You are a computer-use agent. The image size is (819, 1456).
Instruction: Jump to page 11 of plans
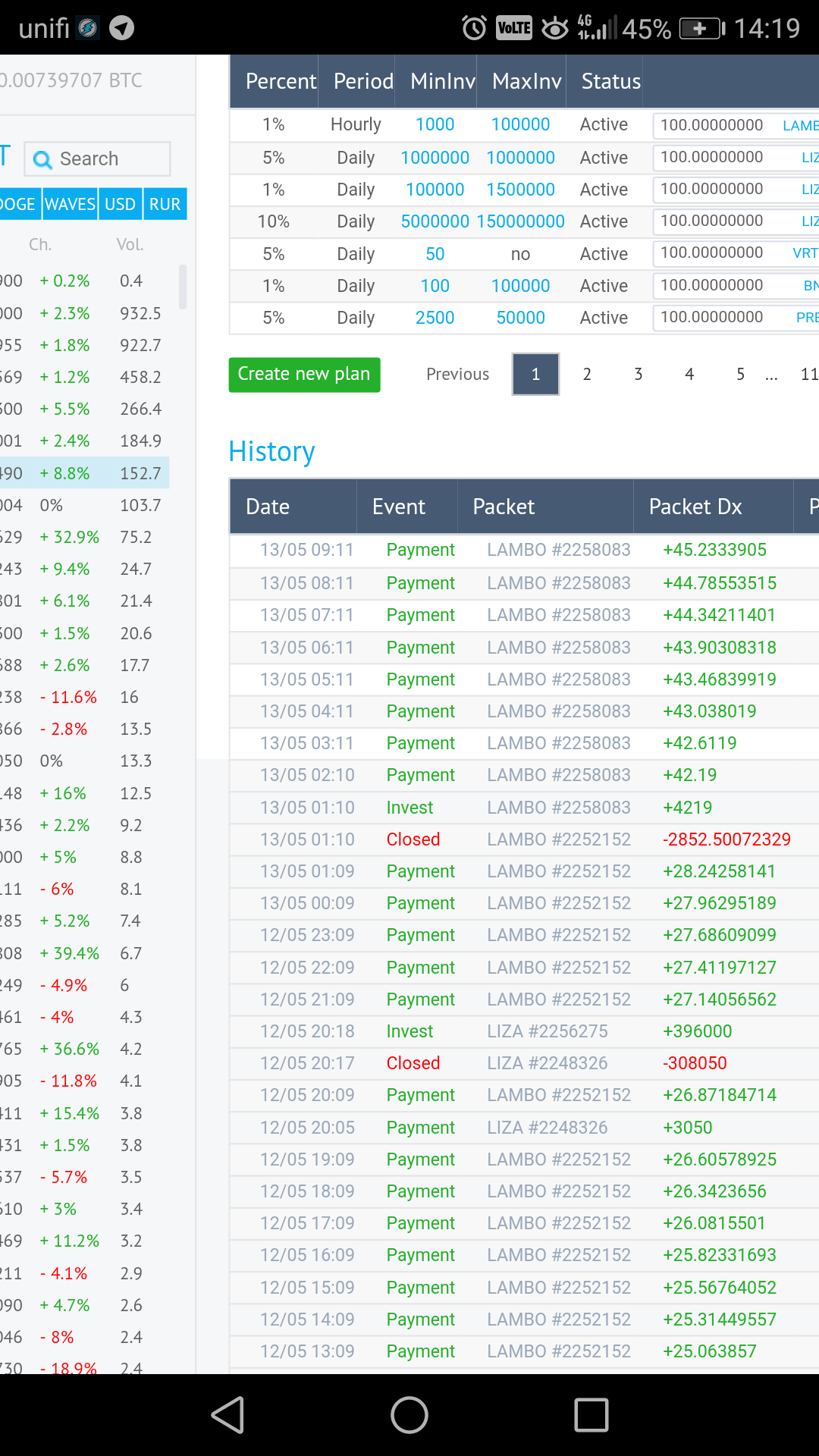tap(808, 374)
